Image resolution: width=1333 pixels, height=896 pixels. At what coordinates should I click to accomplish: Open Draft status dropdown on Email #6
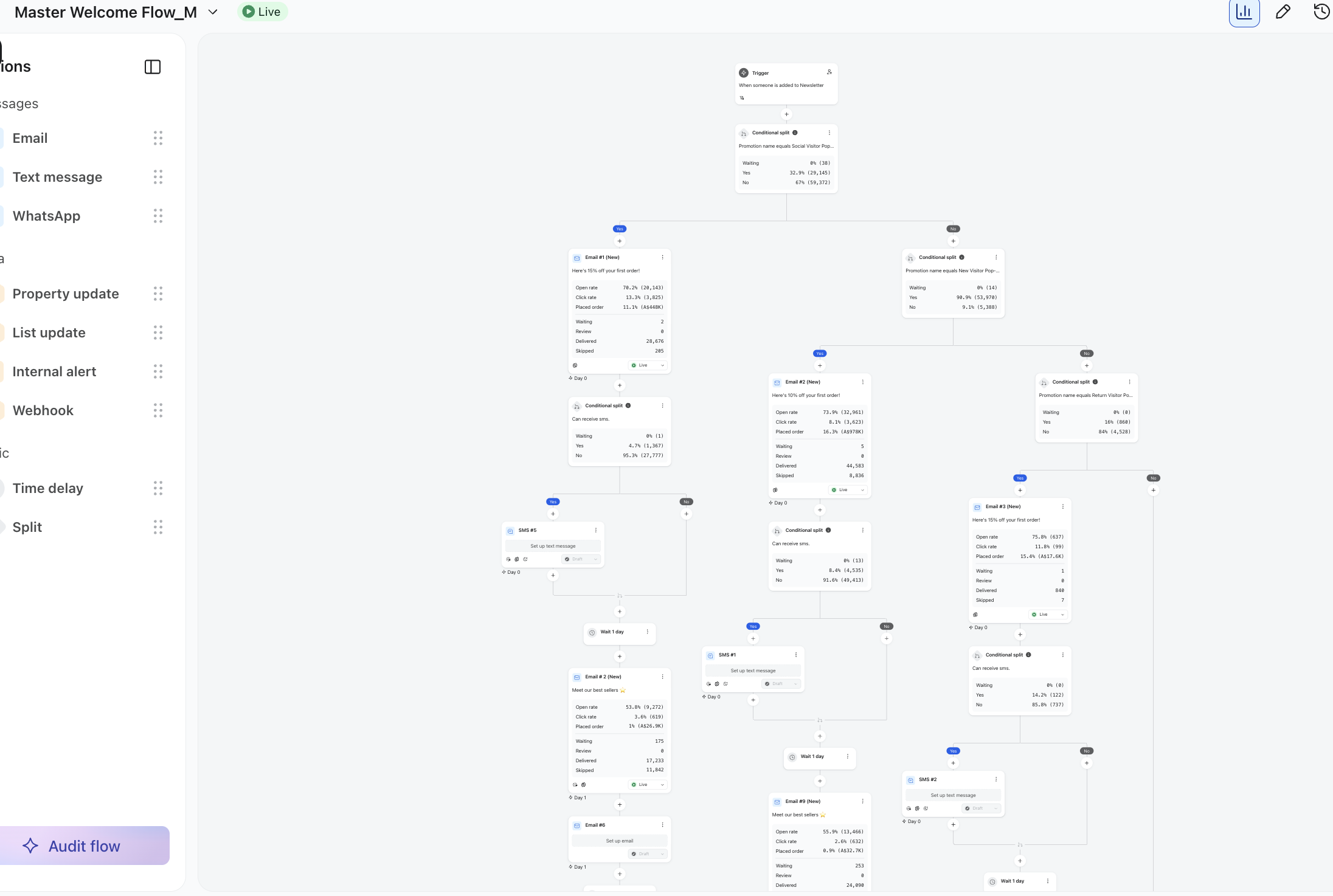[648, 854]
